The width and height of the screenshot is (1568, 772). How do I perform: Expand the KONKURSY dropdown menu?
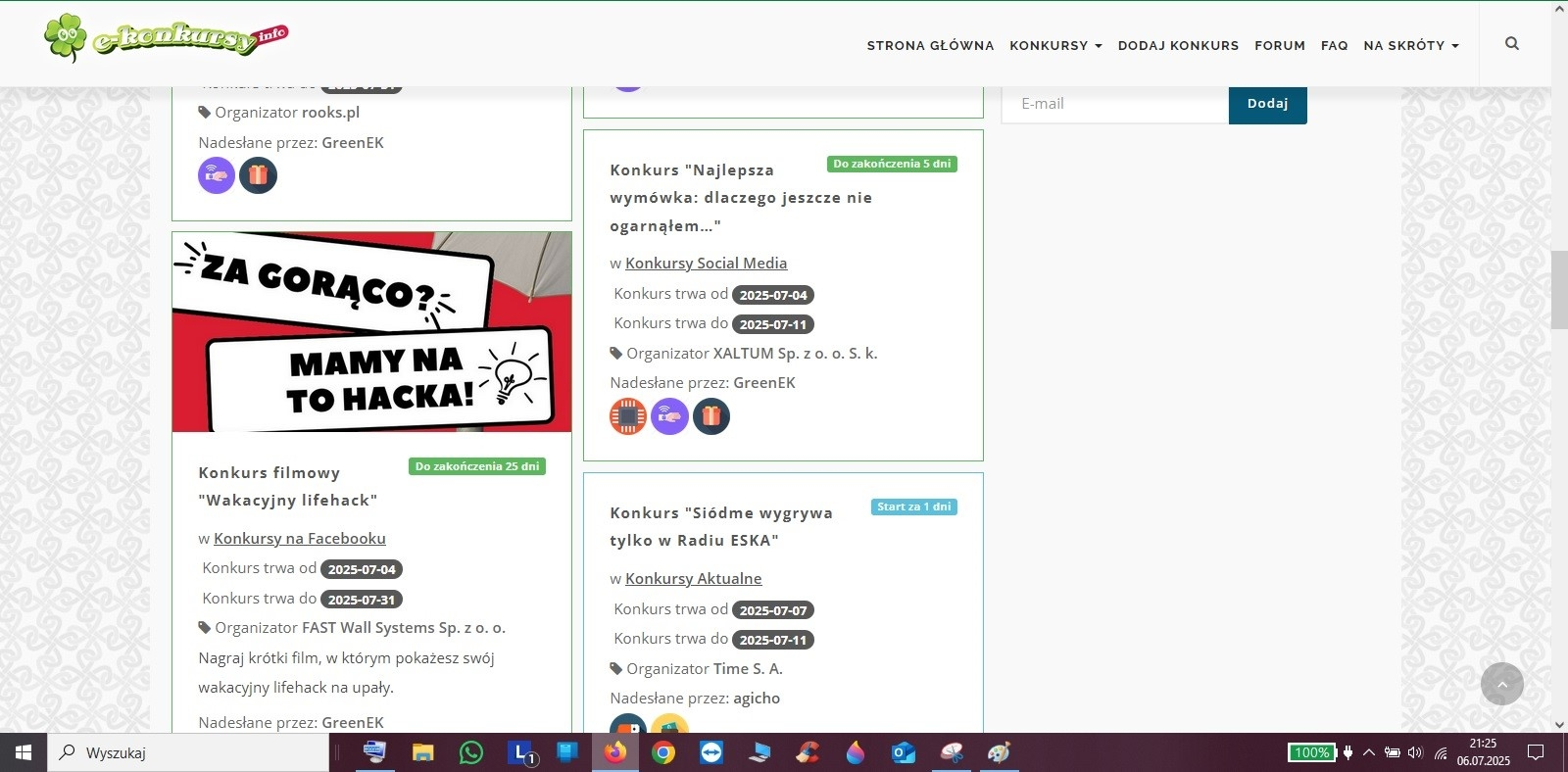tap(1055, 45)
